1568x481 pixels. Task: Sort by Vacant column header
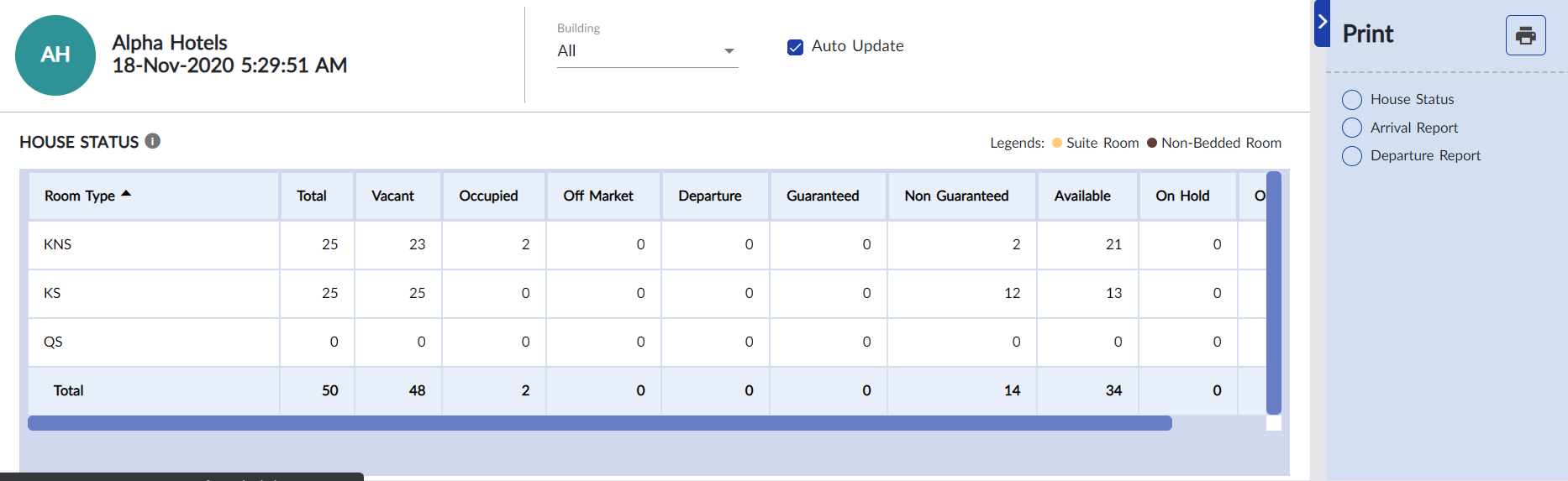(x=392, y=196)
